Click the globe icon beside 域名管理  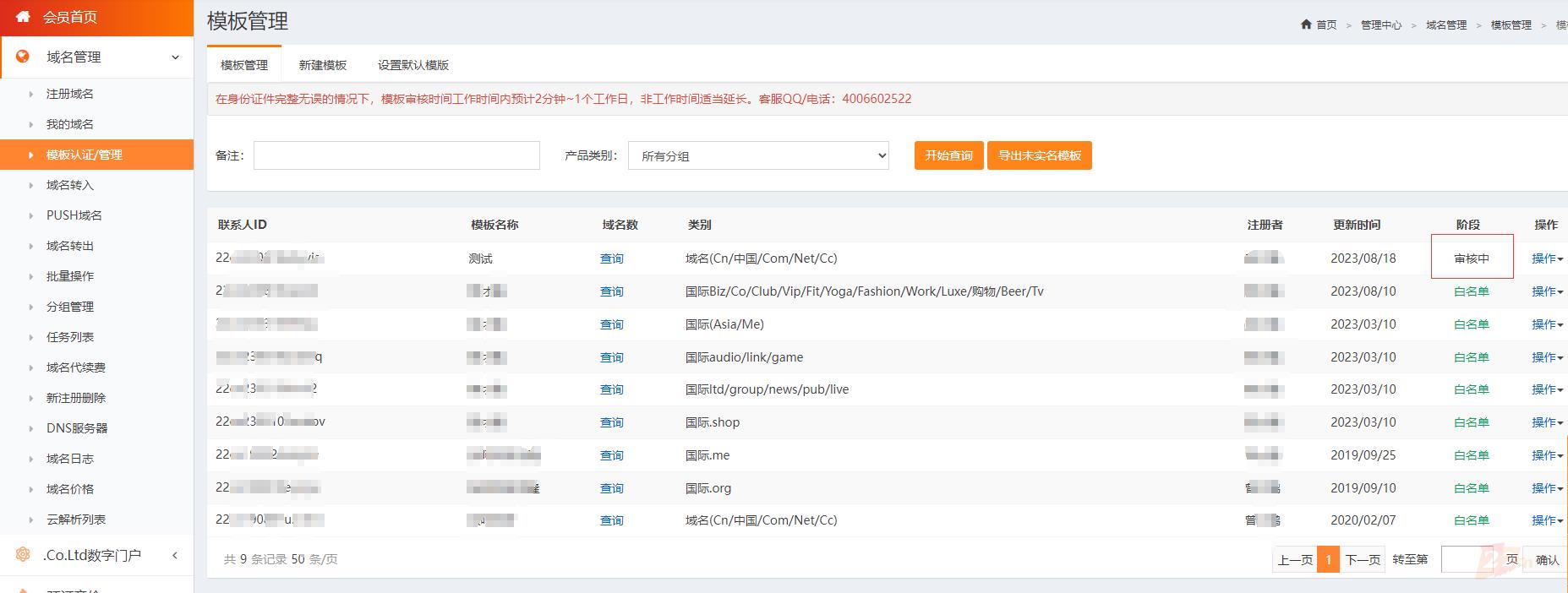coord(23,57)
